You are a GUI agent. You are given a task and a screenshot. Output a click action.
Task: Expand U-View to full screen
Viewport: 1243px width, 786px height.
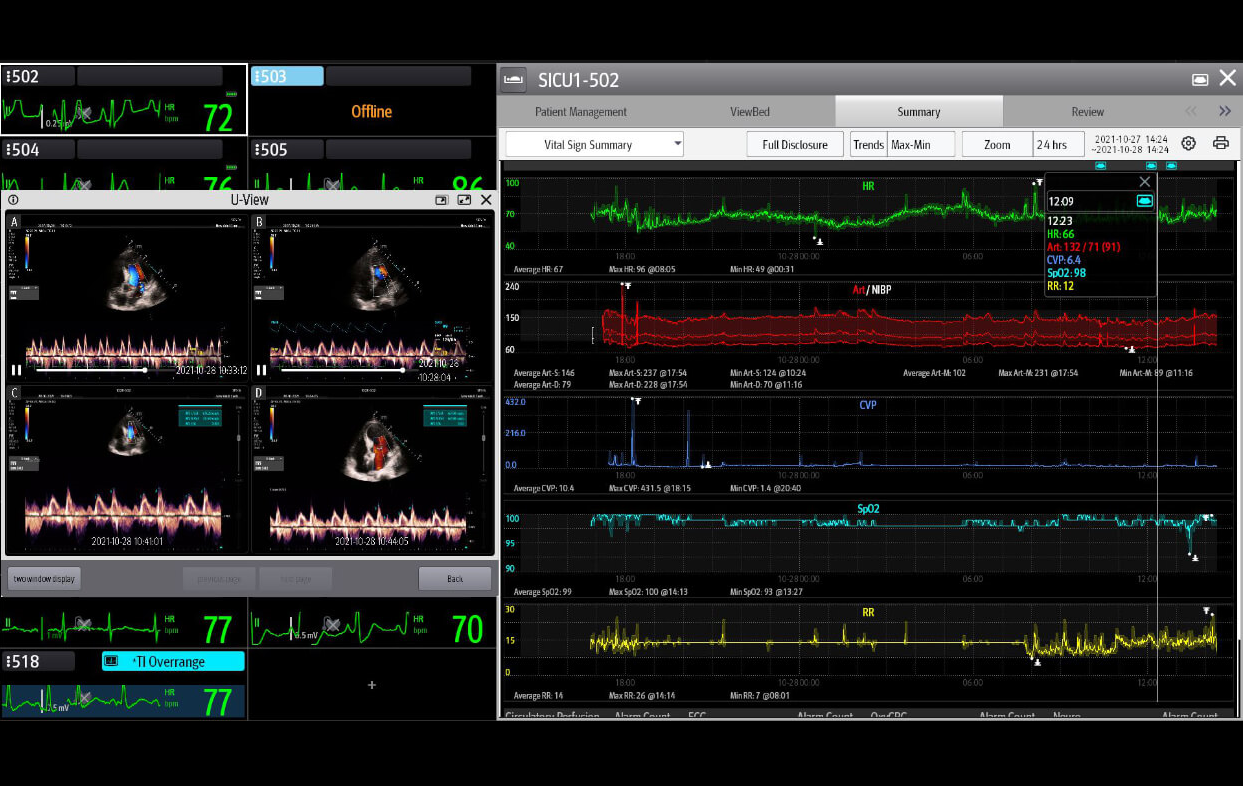464,200
